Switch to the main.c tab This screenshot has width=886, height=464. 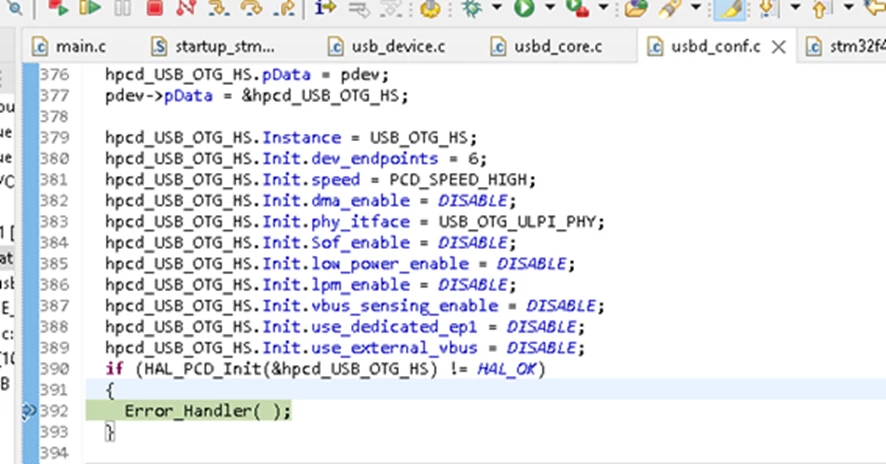pyautogui.click(x=70, y=46)
